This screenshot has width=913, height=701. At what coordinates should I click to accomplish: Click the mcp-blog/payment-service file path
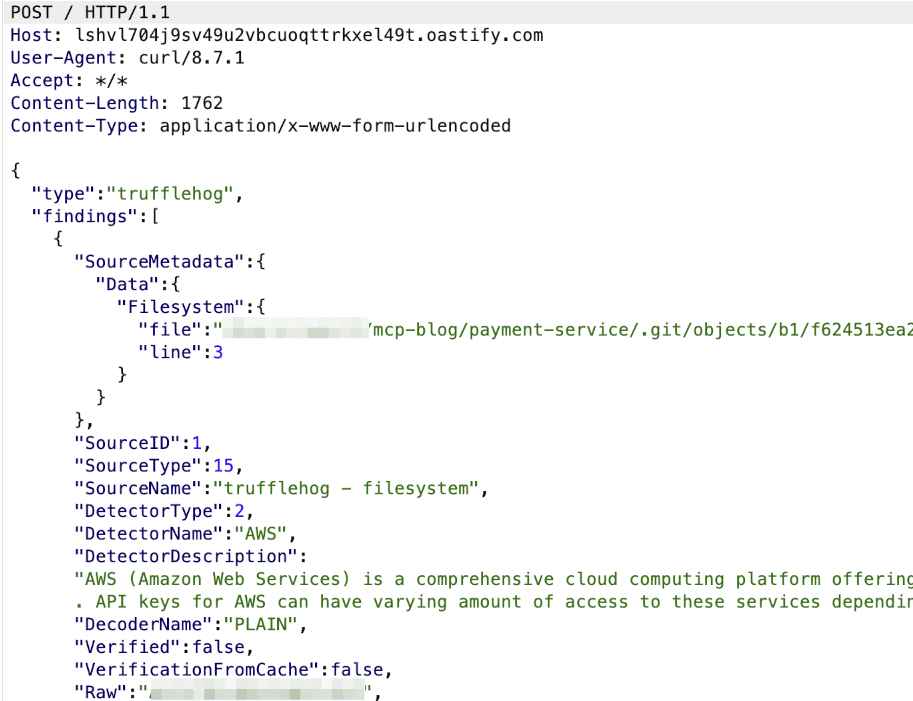pyautogui.click(x=643, y=330)
